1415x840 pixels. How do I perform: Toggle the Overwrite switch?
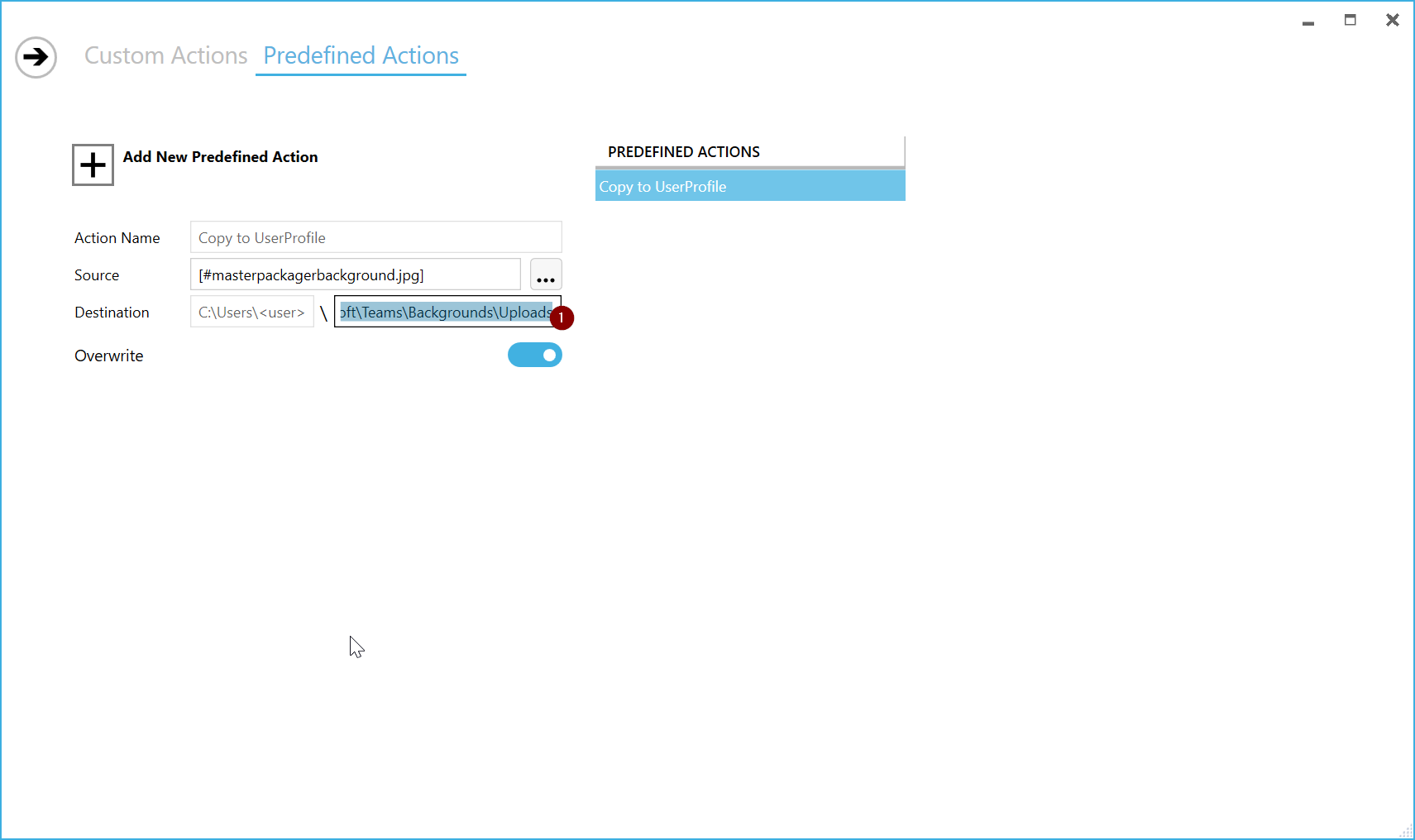535,355
